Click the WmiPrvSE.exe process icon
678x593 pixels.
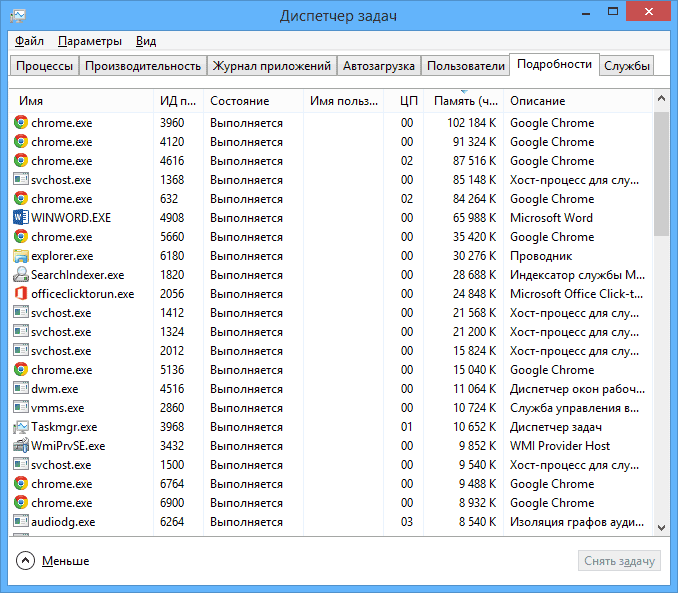pos(20,446)
